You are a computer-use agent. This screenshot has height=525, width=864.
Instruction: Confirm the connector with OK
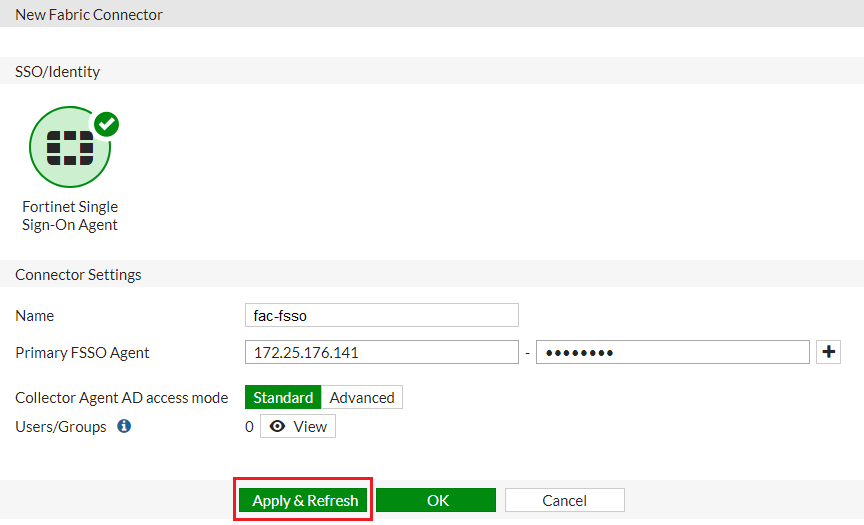pyautogui.click(x=436, y=500)
